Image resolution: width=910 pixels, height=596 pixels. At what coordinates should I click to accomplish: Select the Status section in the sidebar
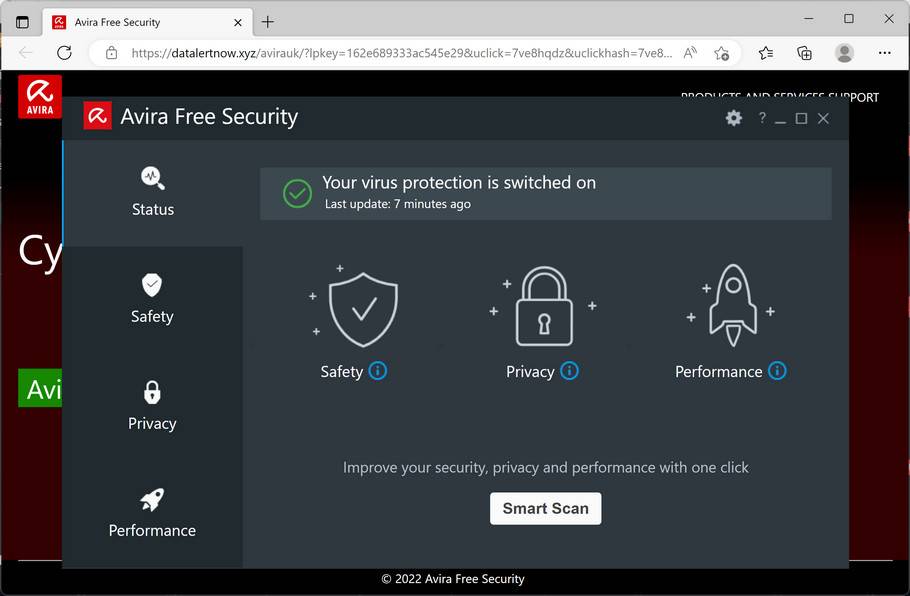click(x=152, y=193)
